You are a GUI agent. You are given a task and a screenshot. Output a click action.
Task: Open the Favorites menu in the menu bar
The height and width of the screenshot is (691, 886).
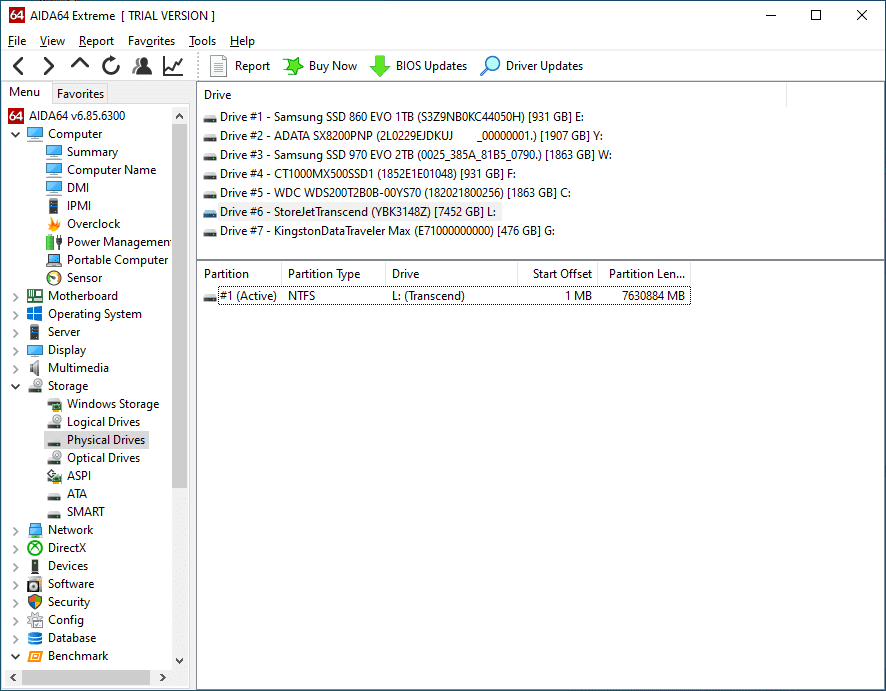151,41
